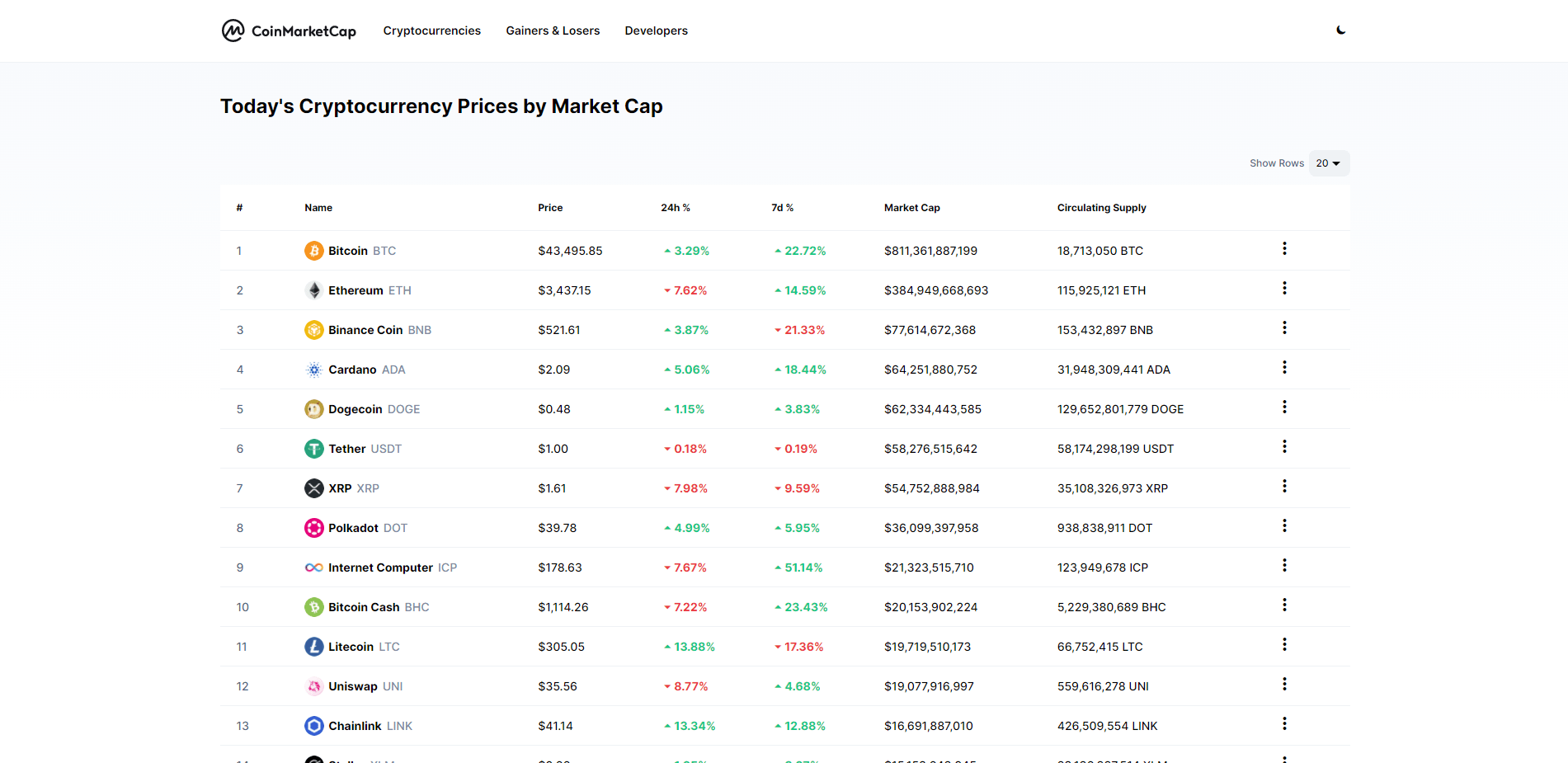Screen dimensions: 1568x763
Task: Open three-dot menu for Polkadot row
Action: coord(1284,525)
